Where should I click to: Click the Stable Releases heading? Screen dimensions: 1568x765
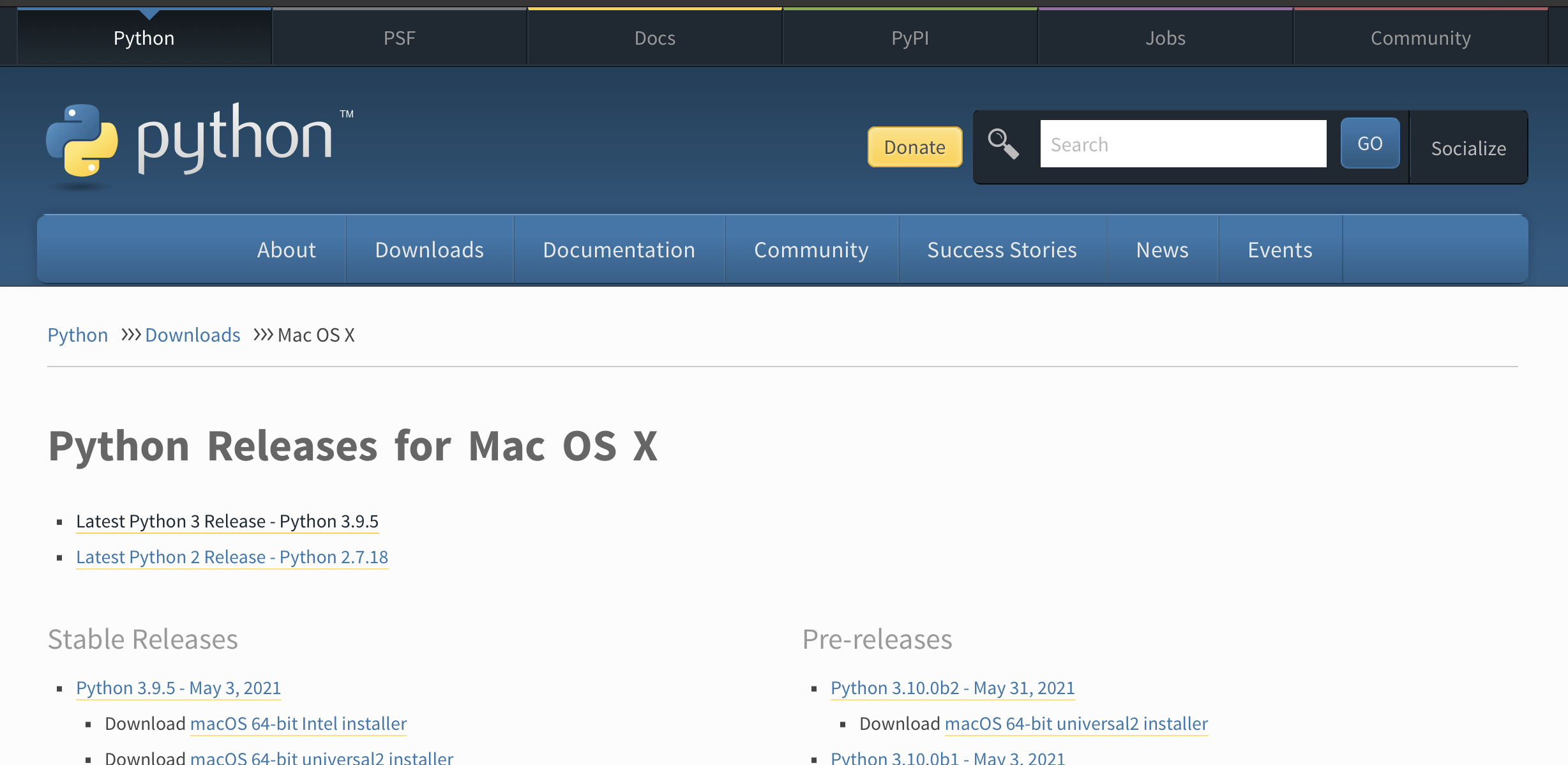click(x=143, y=639)
